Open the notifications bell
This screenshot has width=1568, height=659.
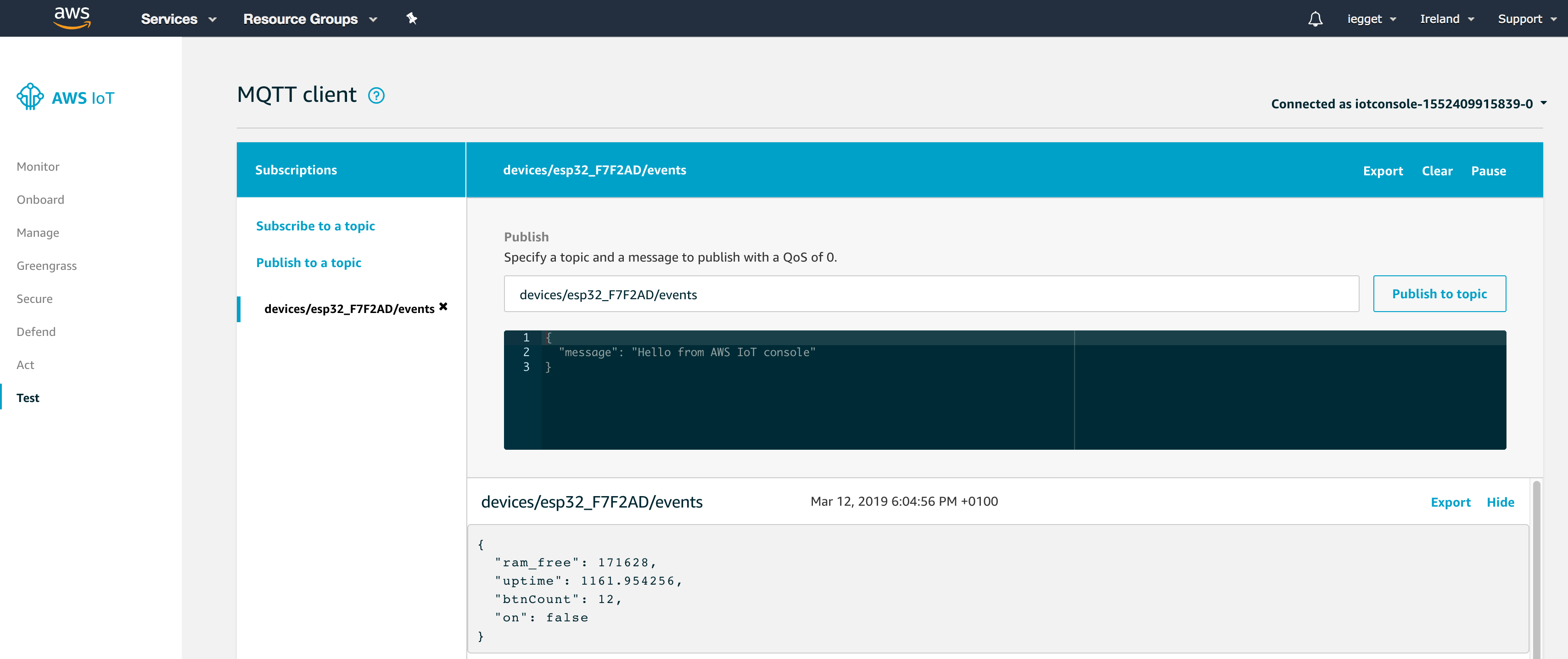point(1315,19)
